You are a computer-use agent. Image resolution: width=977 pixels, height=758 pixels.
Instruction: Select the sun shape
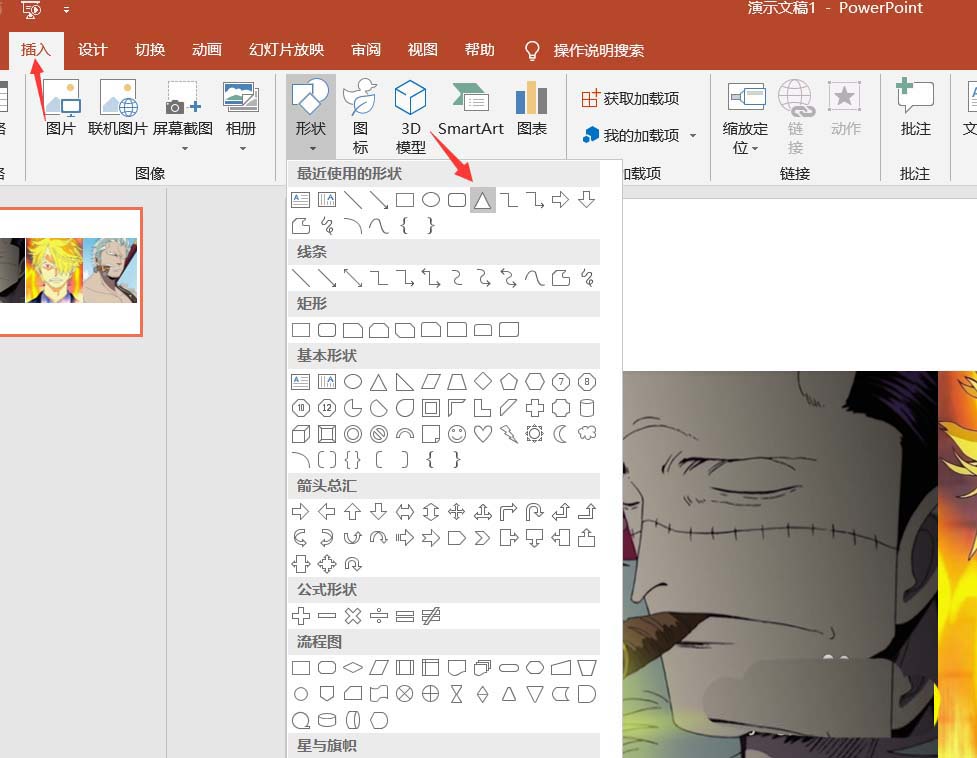(x=535, y=433)
